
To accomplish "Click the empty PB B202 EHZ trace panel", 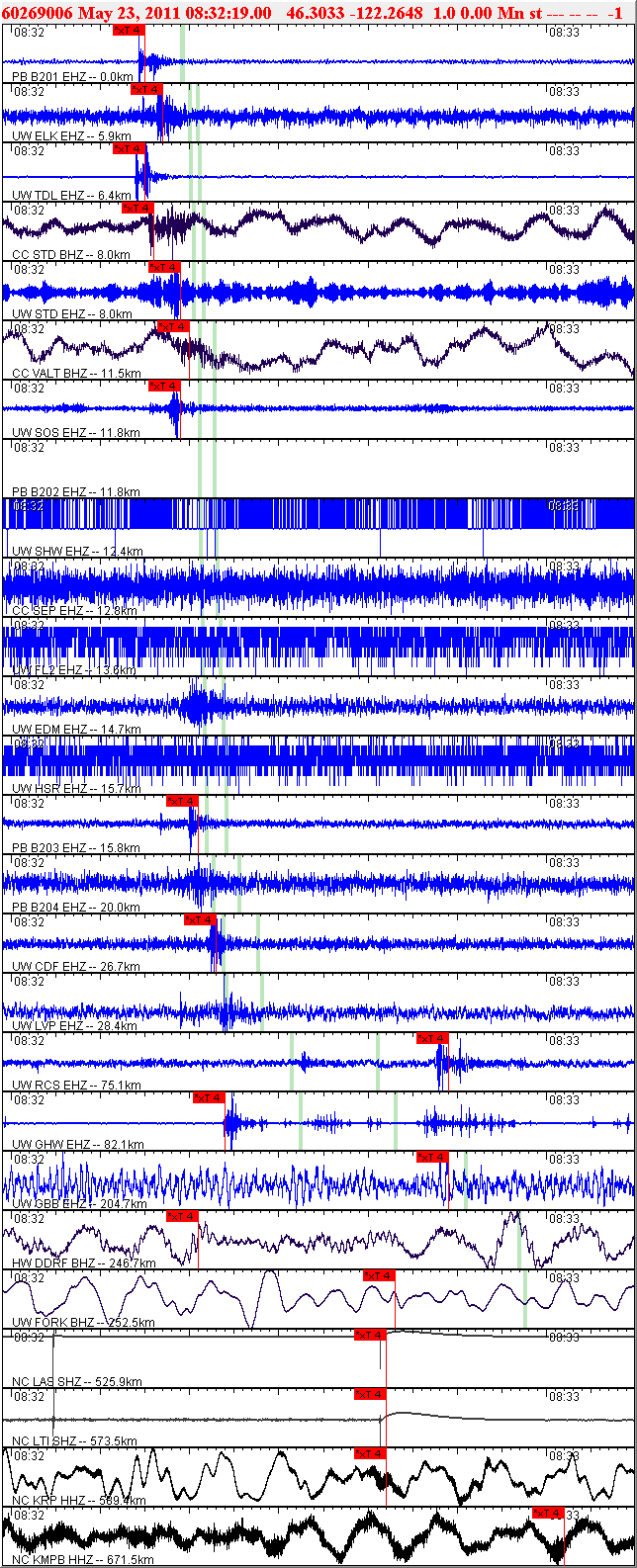I will click(317, 467).
